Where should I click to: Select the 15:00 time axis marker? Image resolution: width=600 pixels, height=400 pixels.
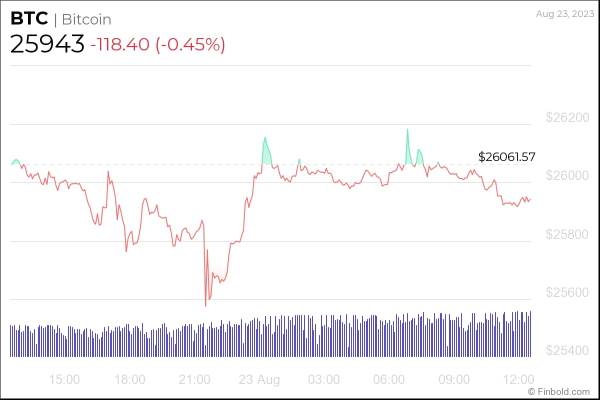pos(64,380)
